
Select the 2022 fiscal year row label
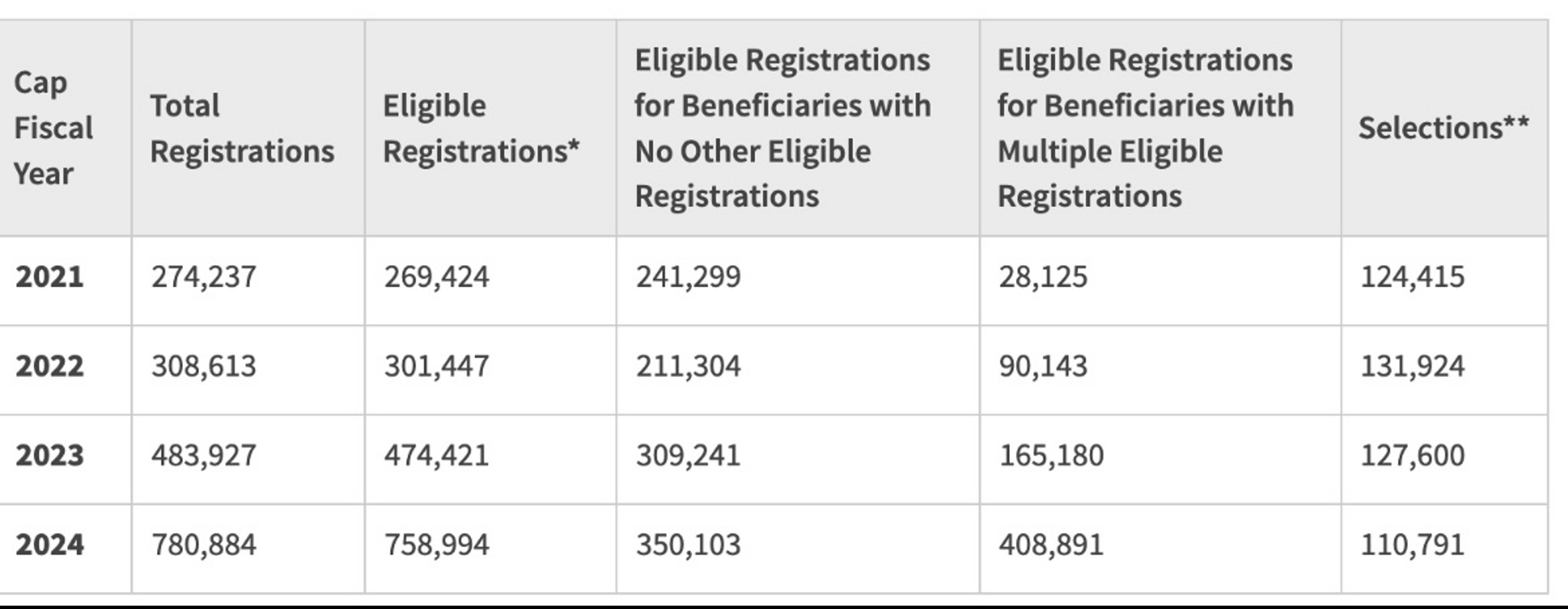50,366
